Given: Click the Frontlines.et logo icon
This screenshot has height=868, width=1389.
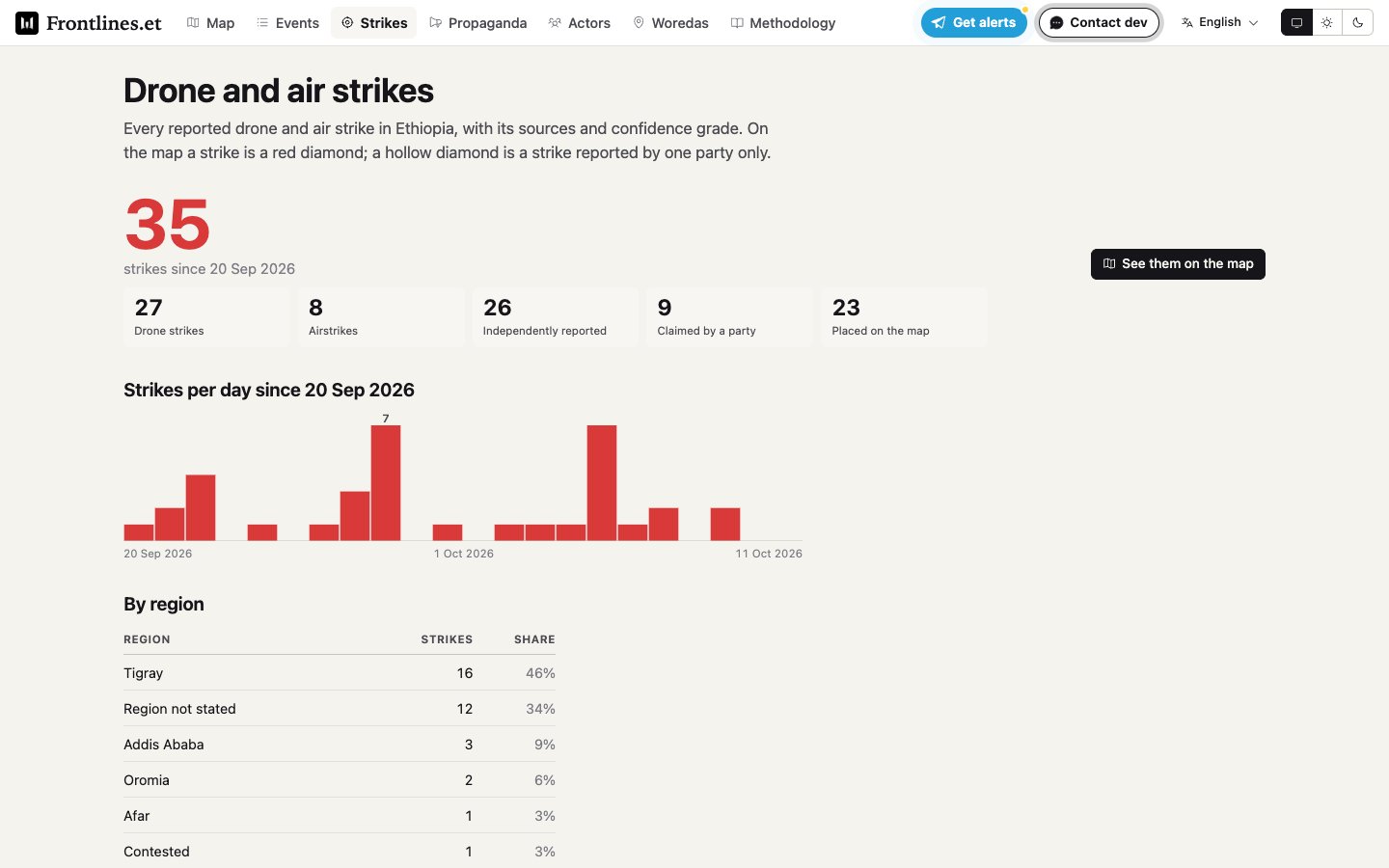Looking at the screenshot, I should click(27, 23).
